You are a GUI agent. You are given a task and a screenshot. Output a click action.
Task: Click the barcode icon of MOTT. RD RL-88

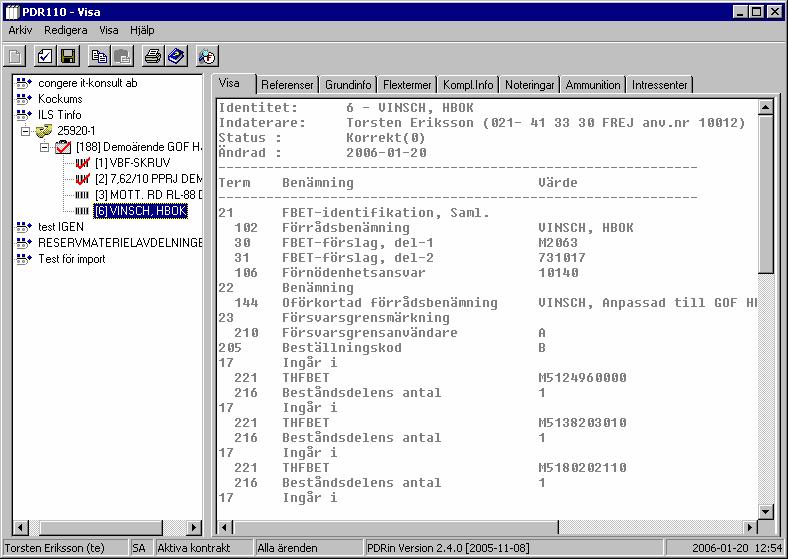pyautogui.click(x=82, y=195)
